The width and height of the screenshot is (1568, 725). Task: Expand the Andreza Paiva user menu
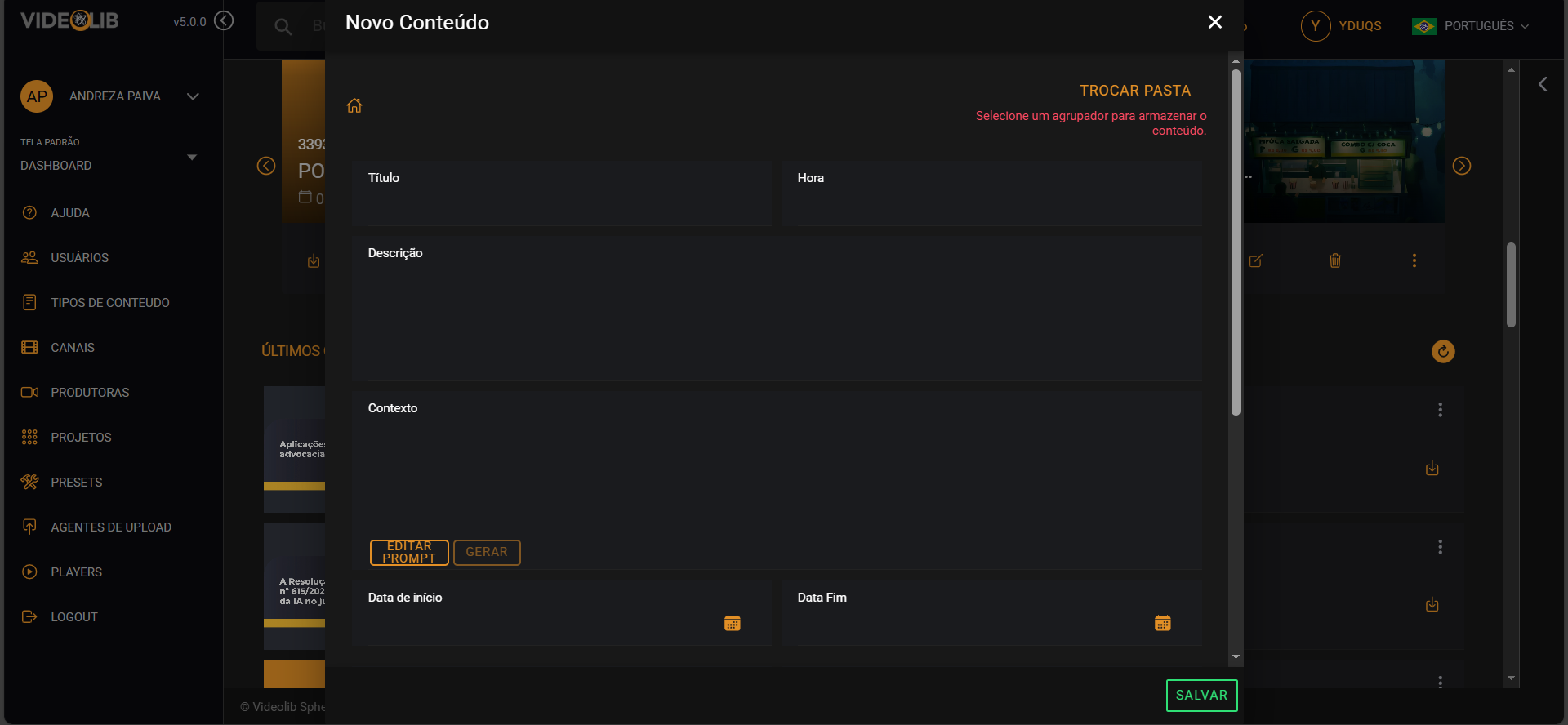(x=193, y=96)
